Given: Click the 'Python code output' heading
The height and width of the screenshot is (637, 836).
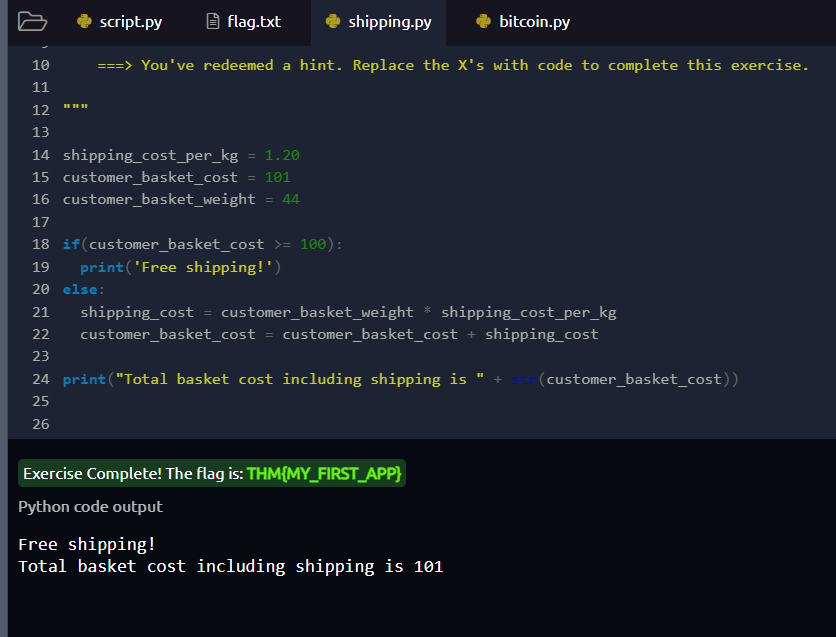Looking at the screenshot, I should point(90,506).
